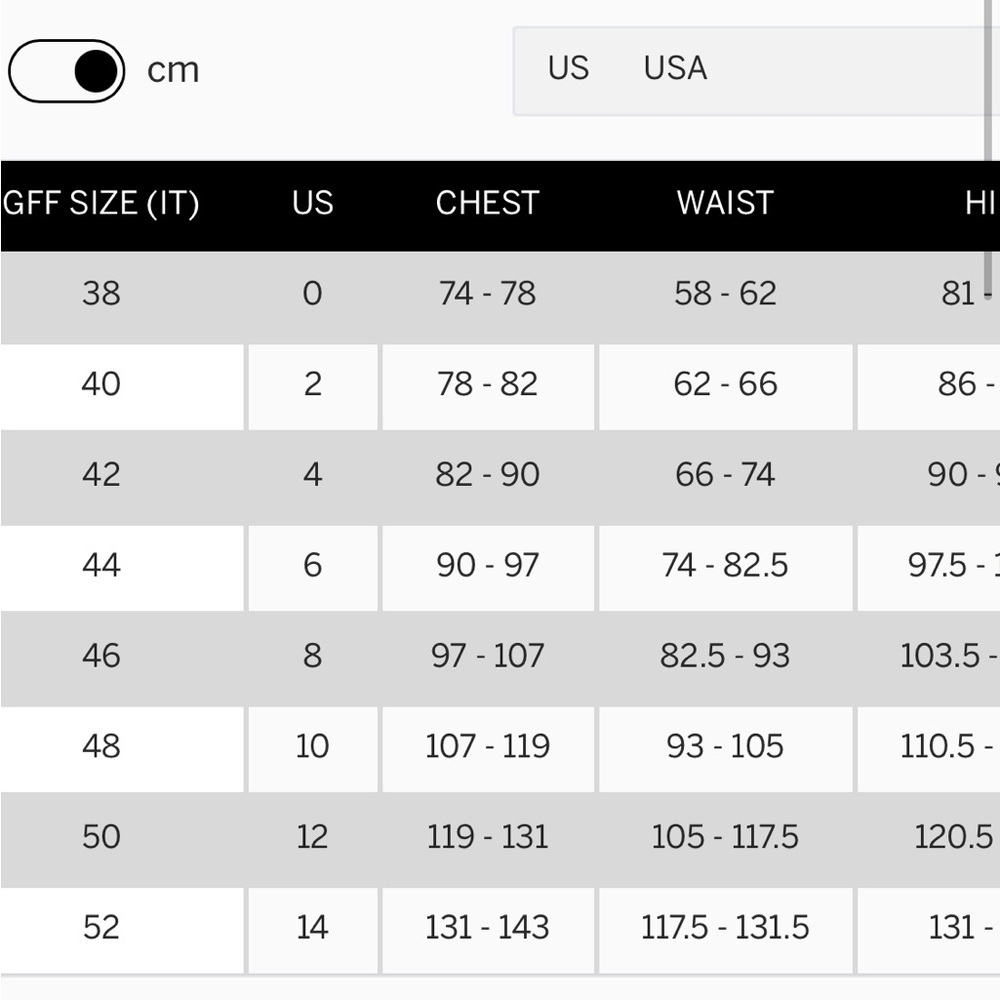Image resolution: width=1000 pixels, height=1000 pixels.
Task: Click the IT size 44 cell
Action: (x=101, y=566)
